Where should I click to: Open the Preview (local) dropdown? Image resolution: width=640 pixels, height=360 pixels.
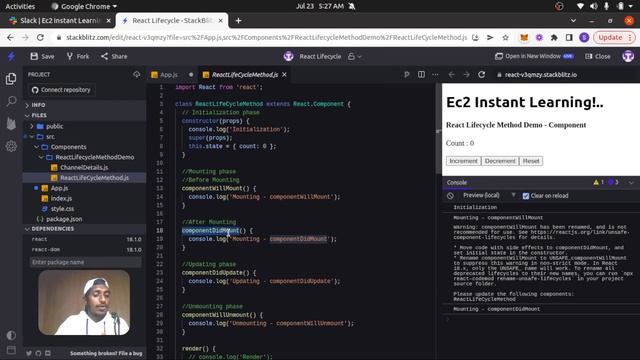488,196
